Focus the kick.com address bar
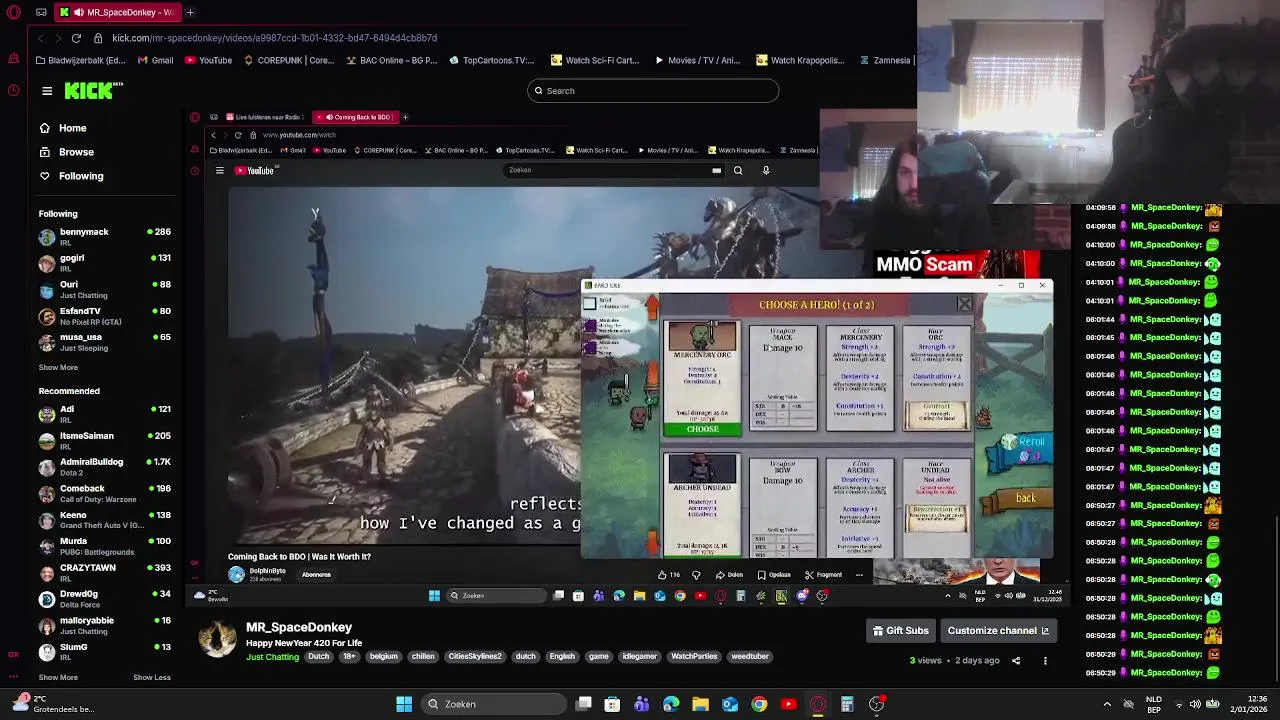1280x720 pixels. (274, 38)
